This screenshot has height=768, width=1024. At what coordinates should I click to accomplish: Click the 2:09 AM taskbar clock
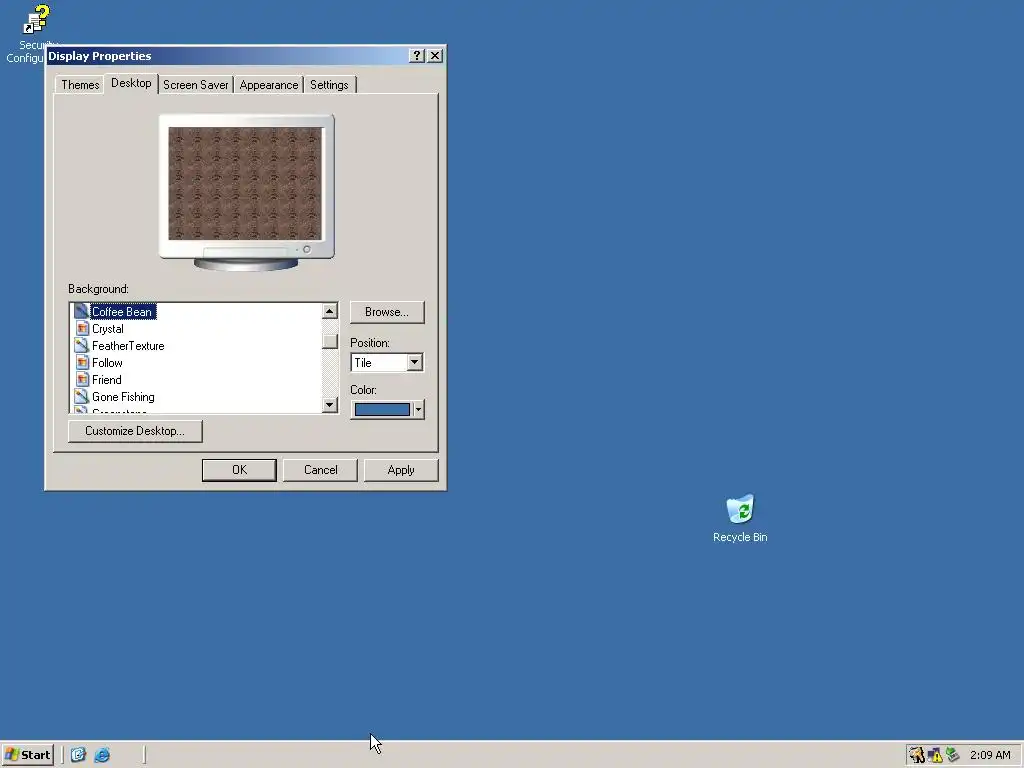click(x=990, y=755)
